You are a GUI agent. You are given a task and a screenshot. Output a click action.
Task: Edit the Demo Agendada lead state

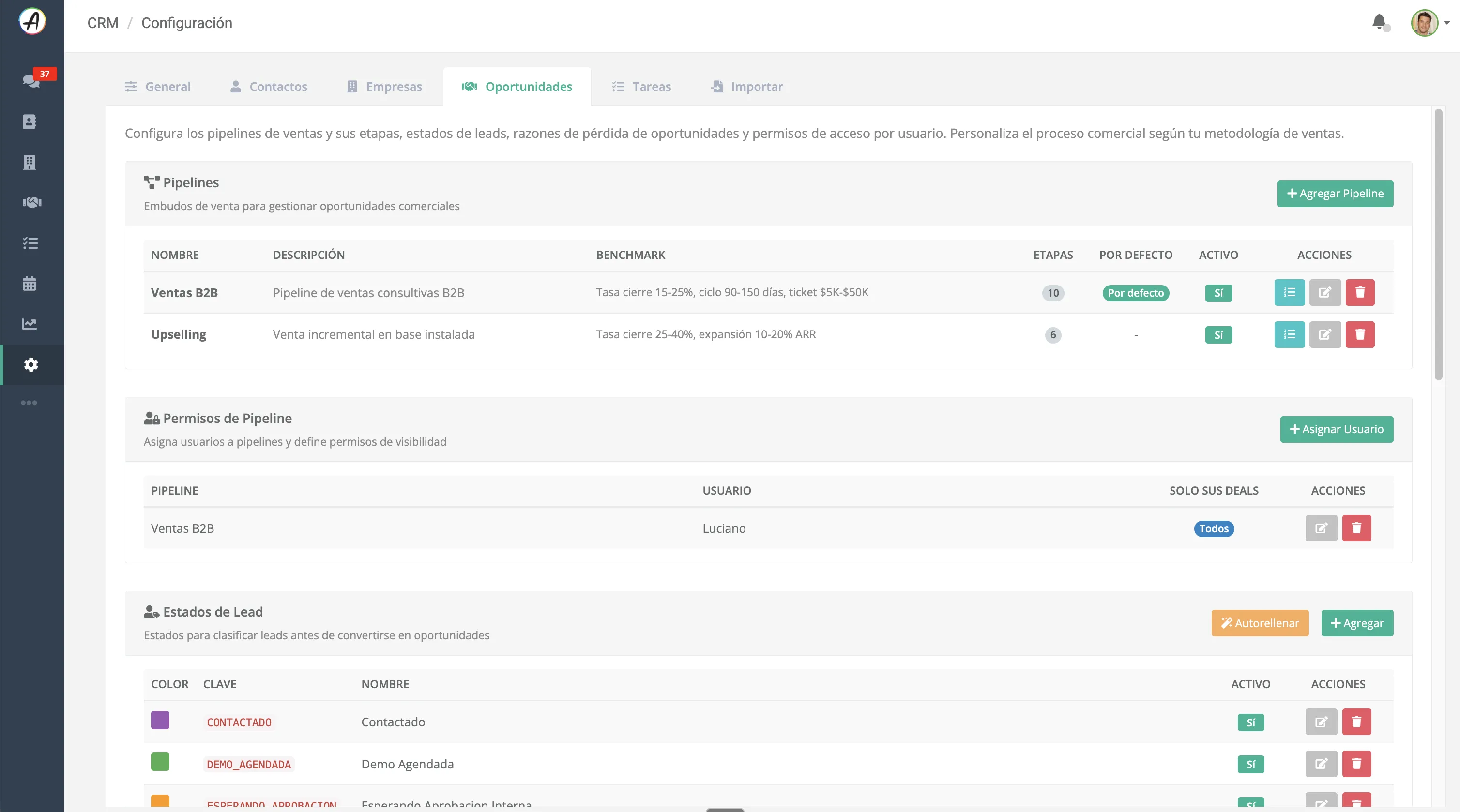tap(1321, 764)
